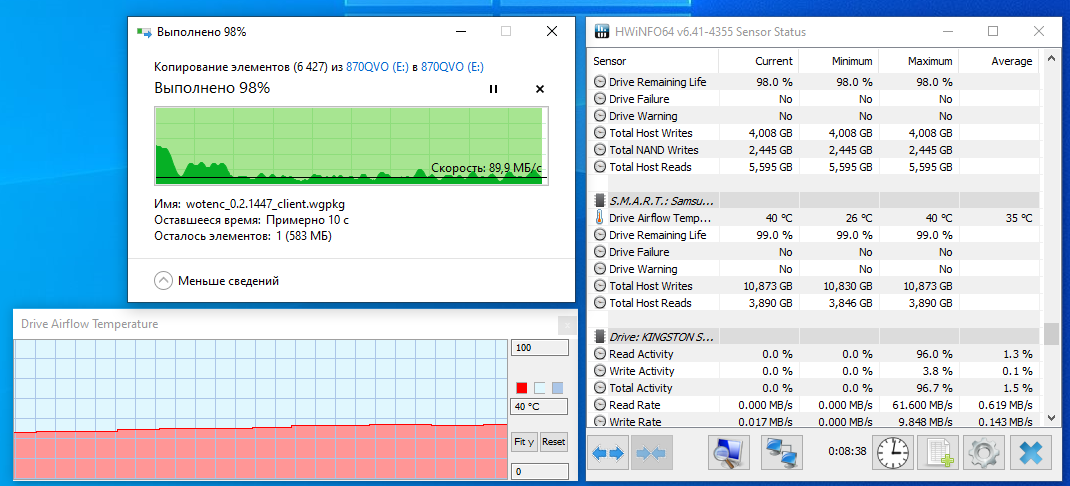1070x486 pixels.
Task: Click the Current column header
Action: pos(760,61)
